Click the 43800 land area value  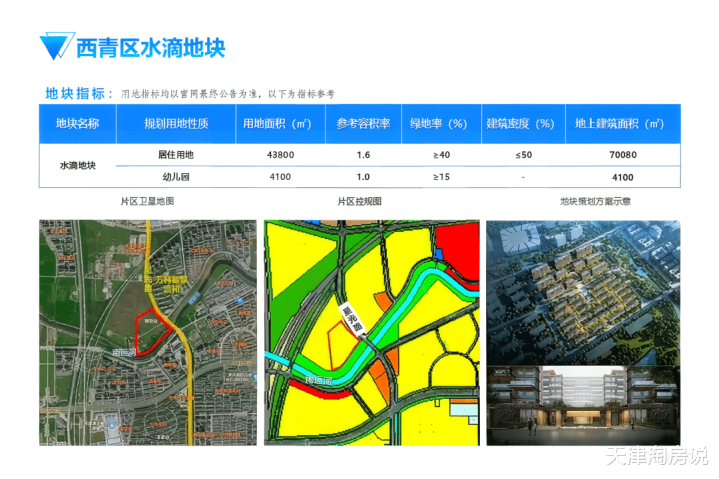pyautogui.click(x=280, y=155)
